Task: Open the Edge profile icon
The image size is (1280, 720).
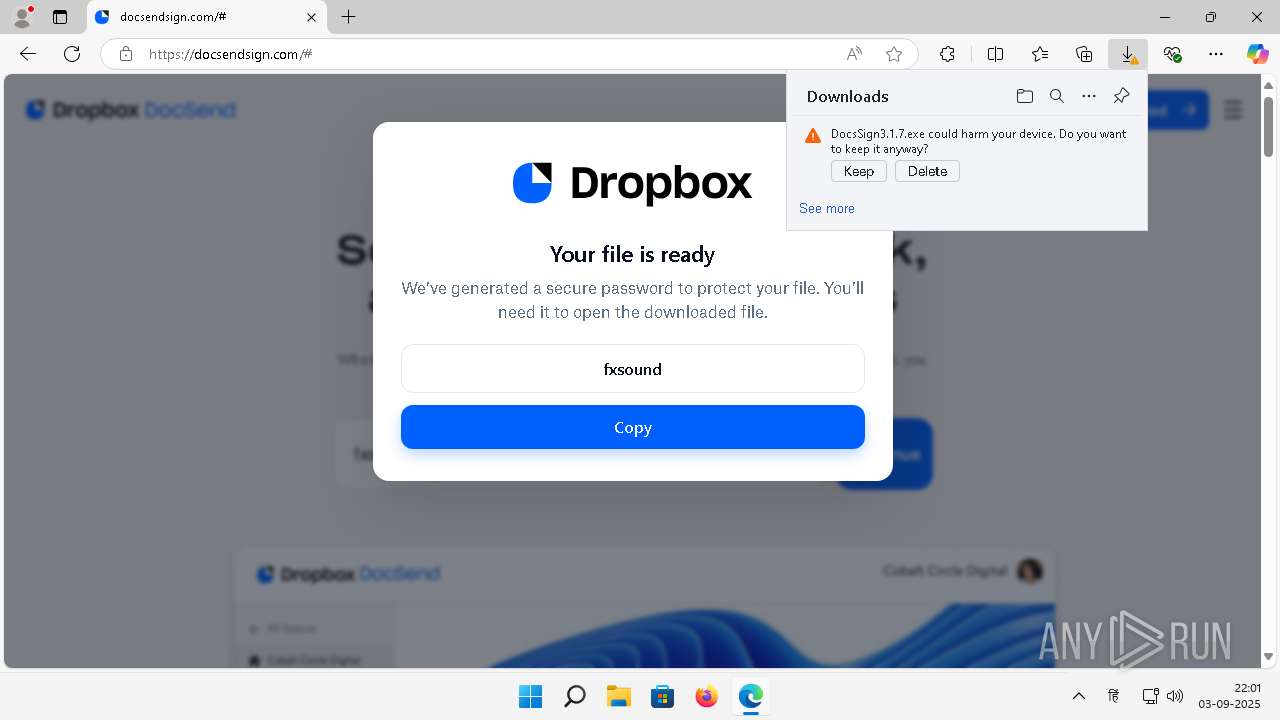Action: [22, 17]
